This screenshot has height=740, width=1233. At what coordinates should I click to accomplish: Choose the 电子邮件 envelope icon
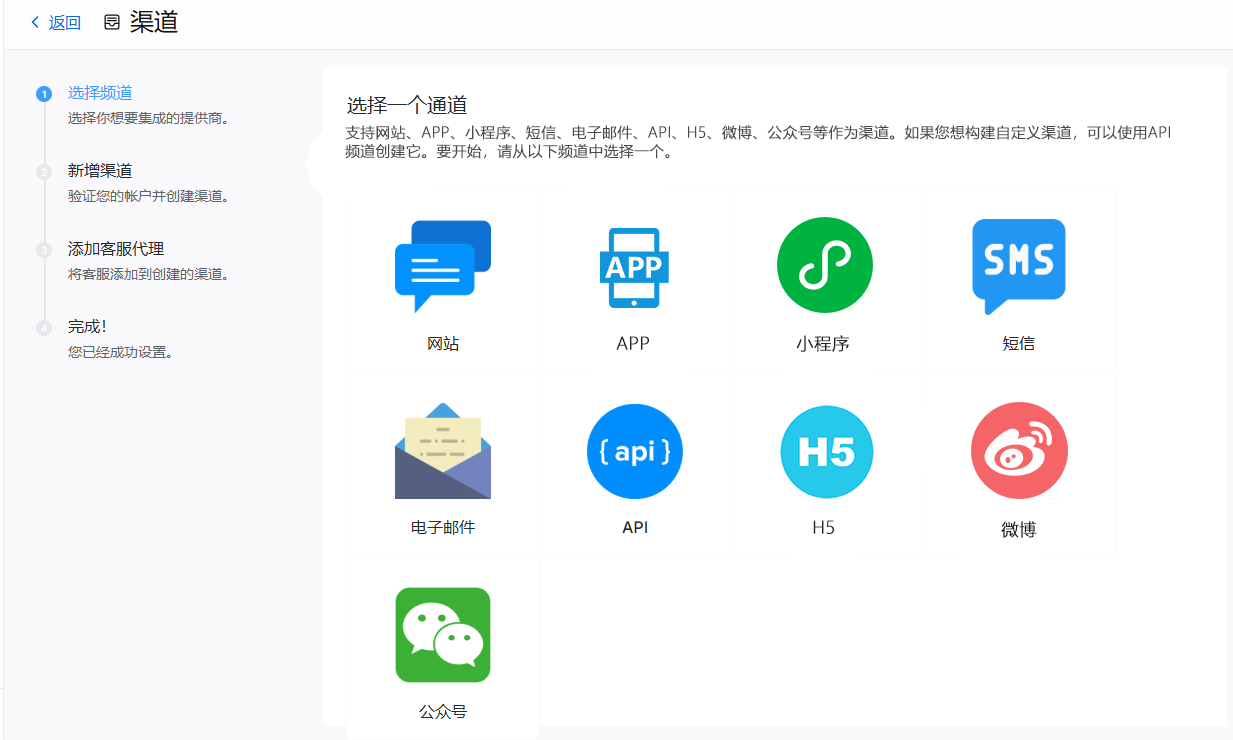[443, 451]
